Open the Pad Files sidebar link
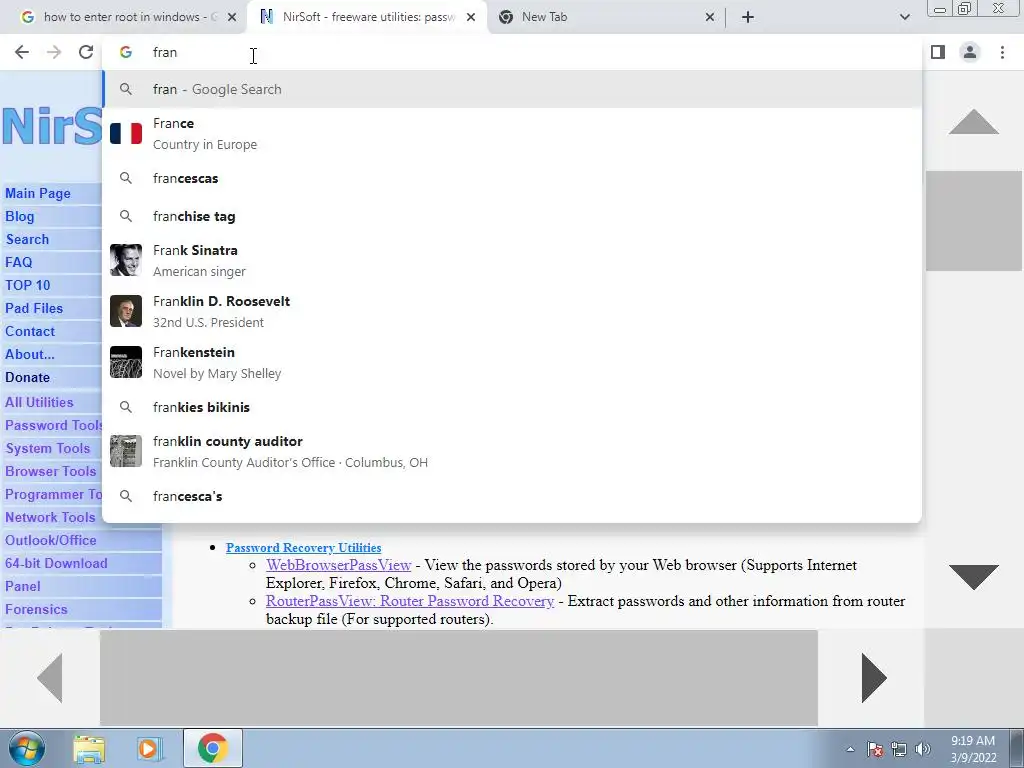1024x768 pixels. pyautogui.click(x=34, y=308)
